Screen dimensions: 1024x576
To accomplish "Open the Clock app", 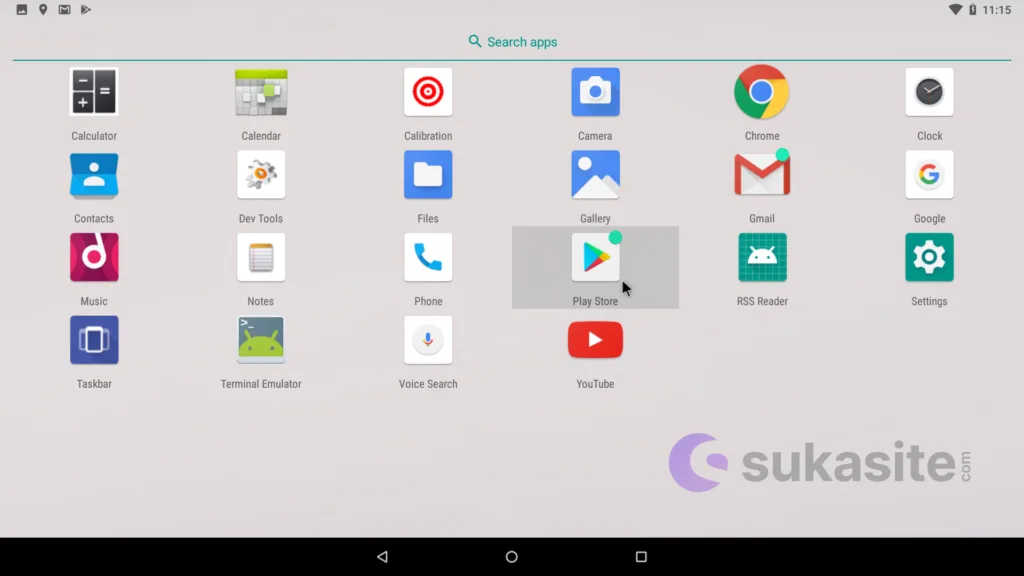I will [929, 92].
